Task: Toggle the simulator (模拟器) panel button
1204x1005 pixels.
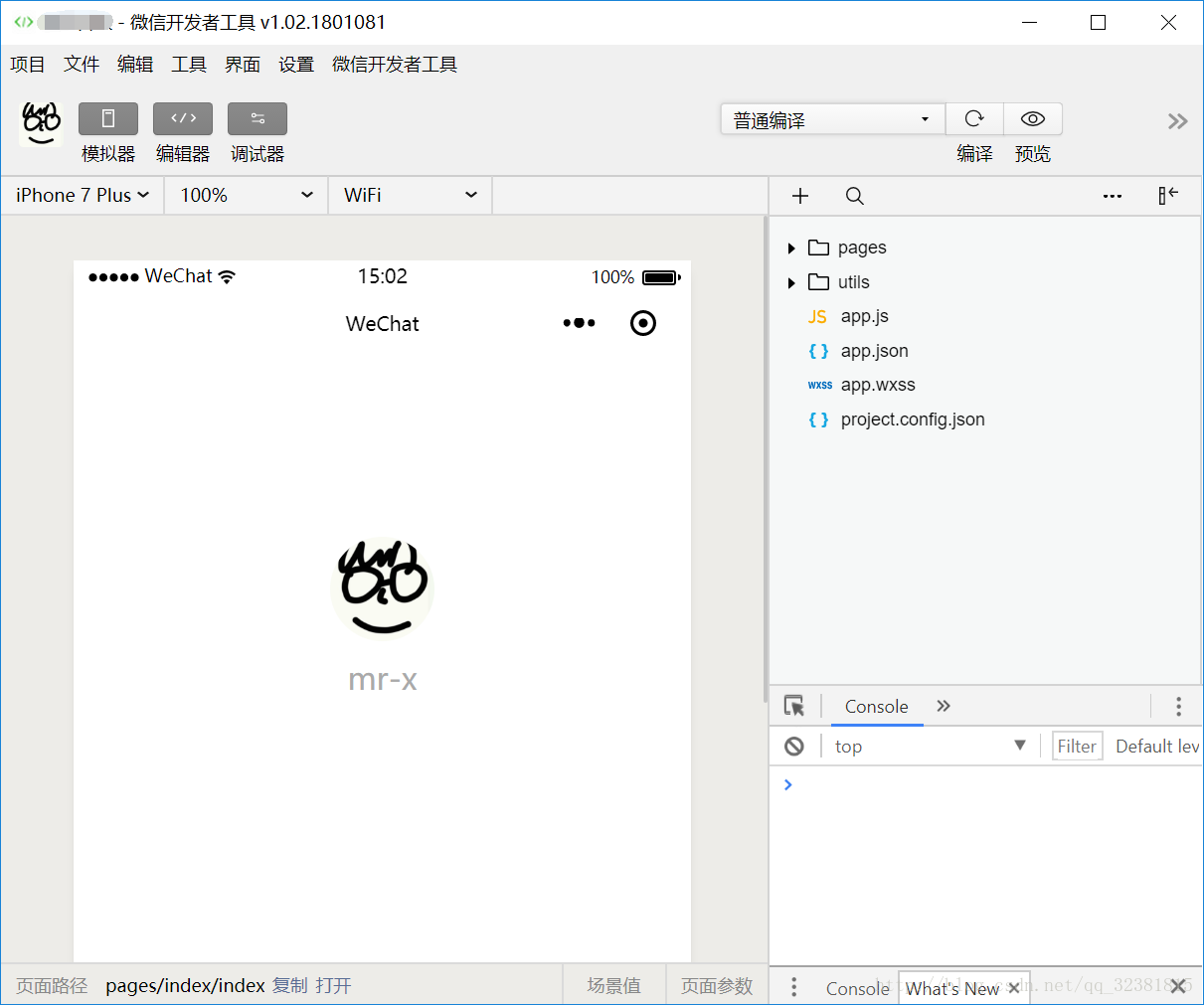Action: tap(108, 119)
